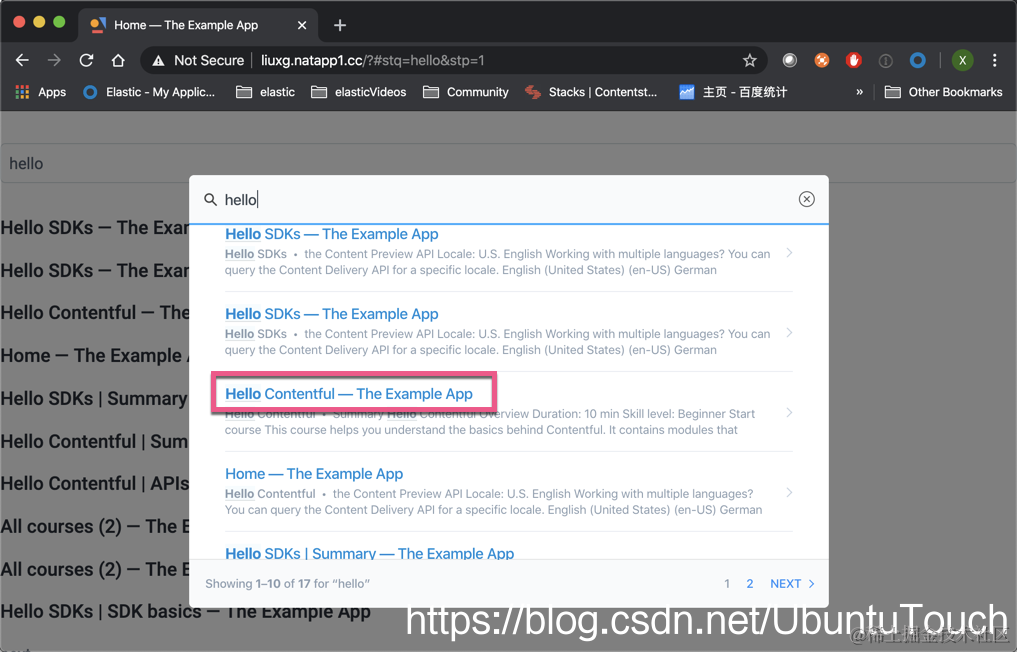This screenshot has width=1017, height=652.
Task: Click the red hand blocker extension icon
Action: 854,60
